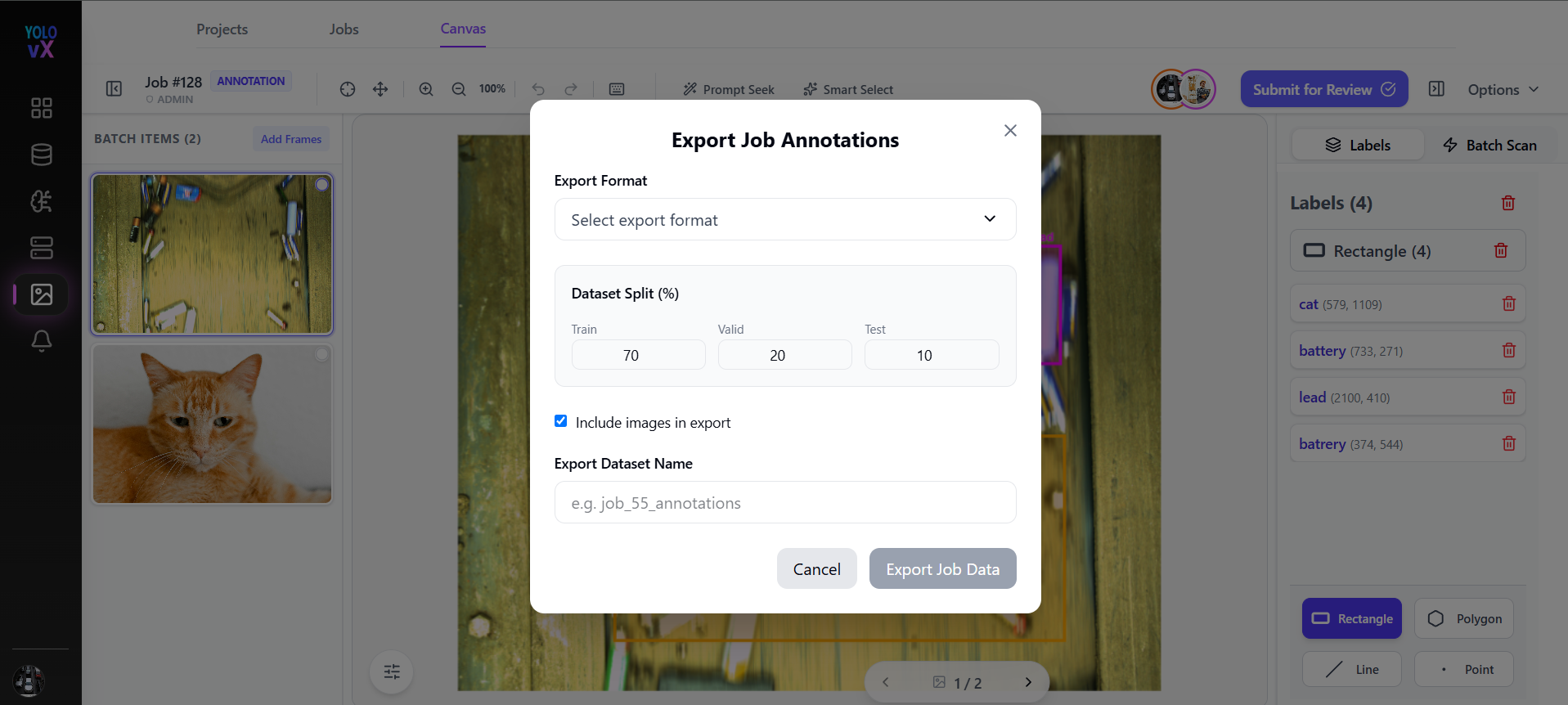Focus the Export Dataset Name field
This screenshot has height=705, width=1568.
(785, 502)
